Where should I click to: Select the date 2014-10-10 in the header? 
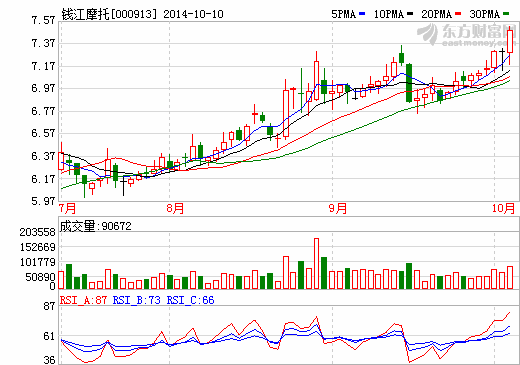click(x=193, y=14)
